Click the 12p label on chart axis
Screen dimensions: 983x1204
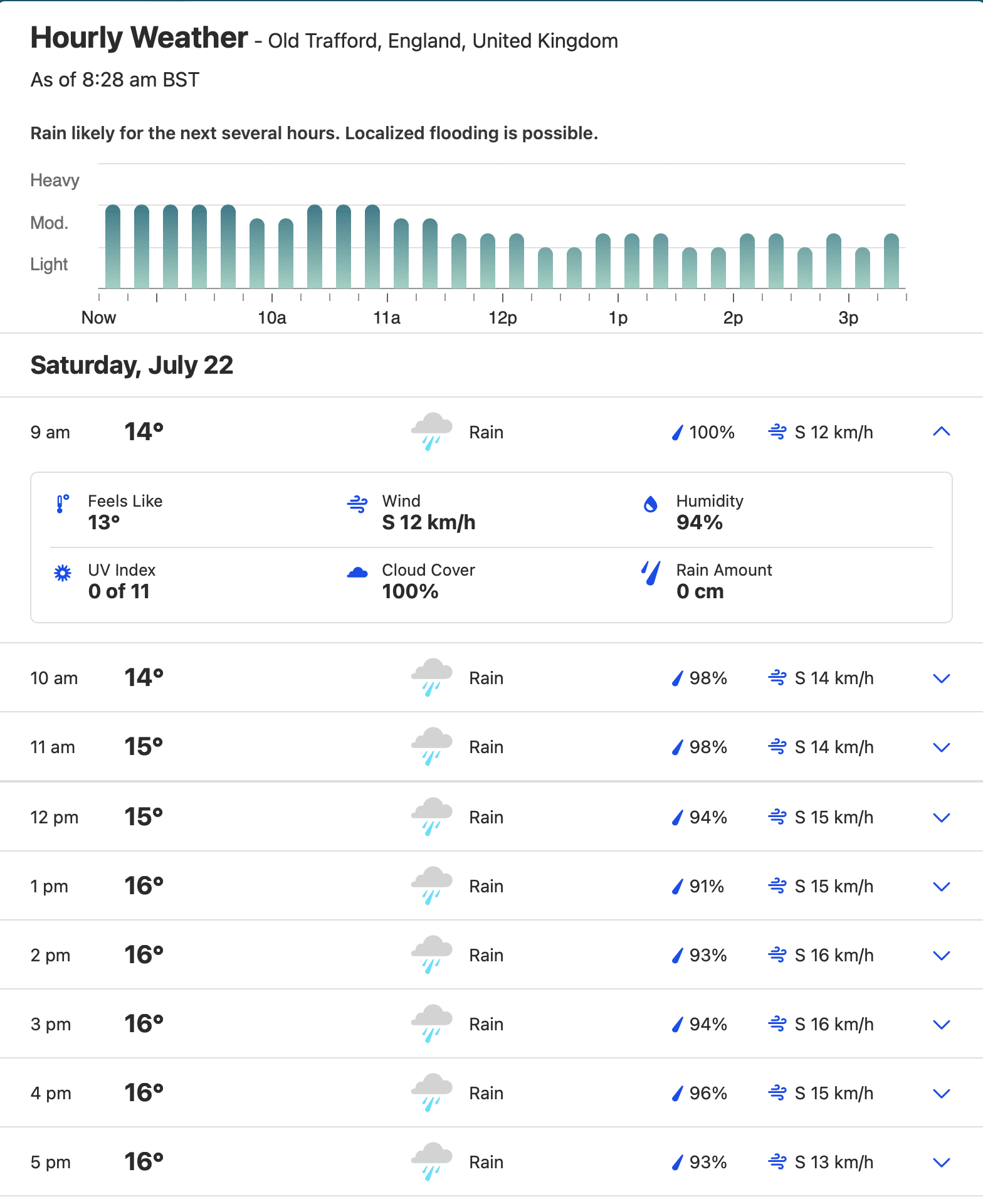coord(503,318)
